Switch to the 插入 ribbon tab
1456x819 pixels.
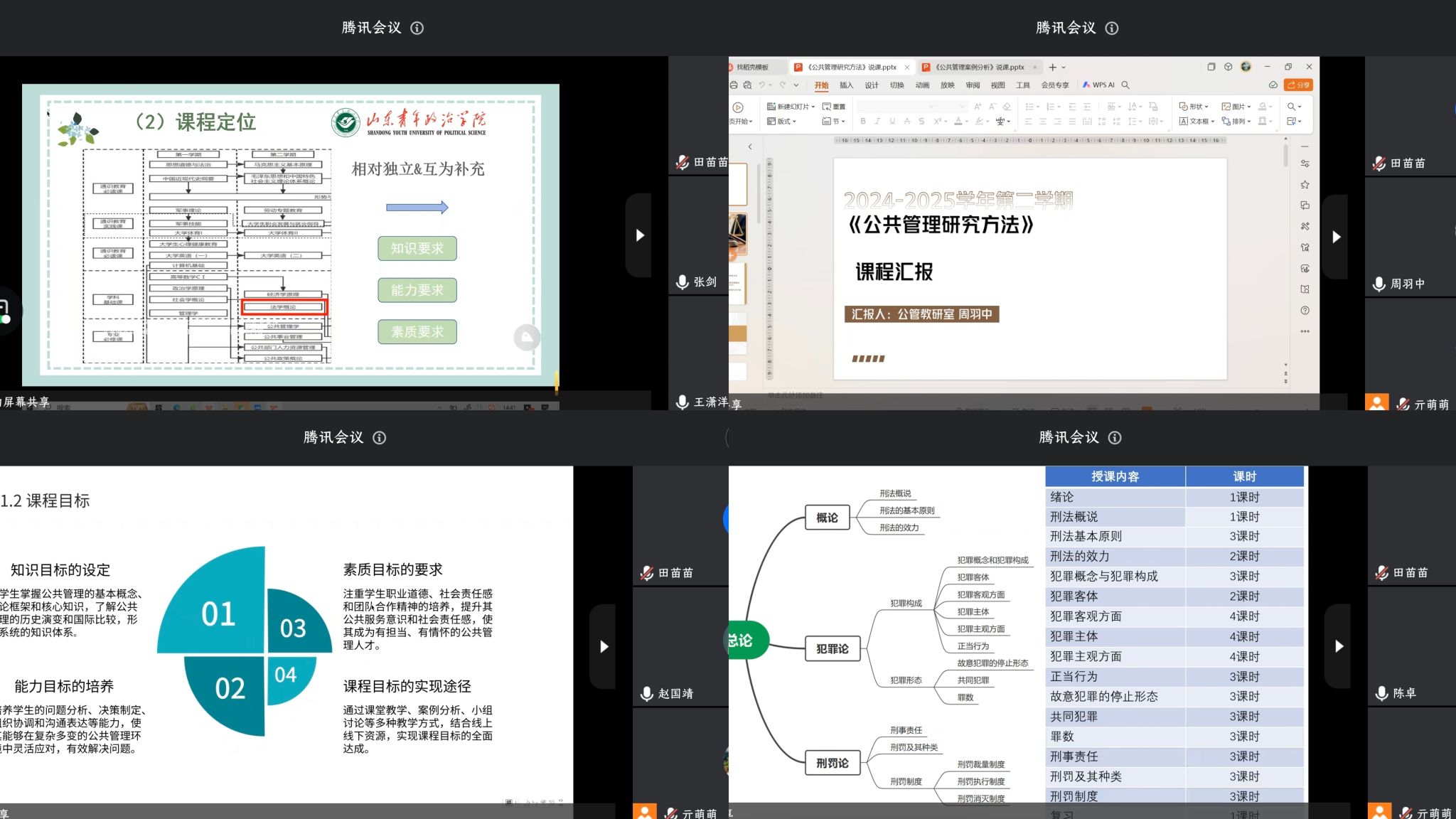846,85
